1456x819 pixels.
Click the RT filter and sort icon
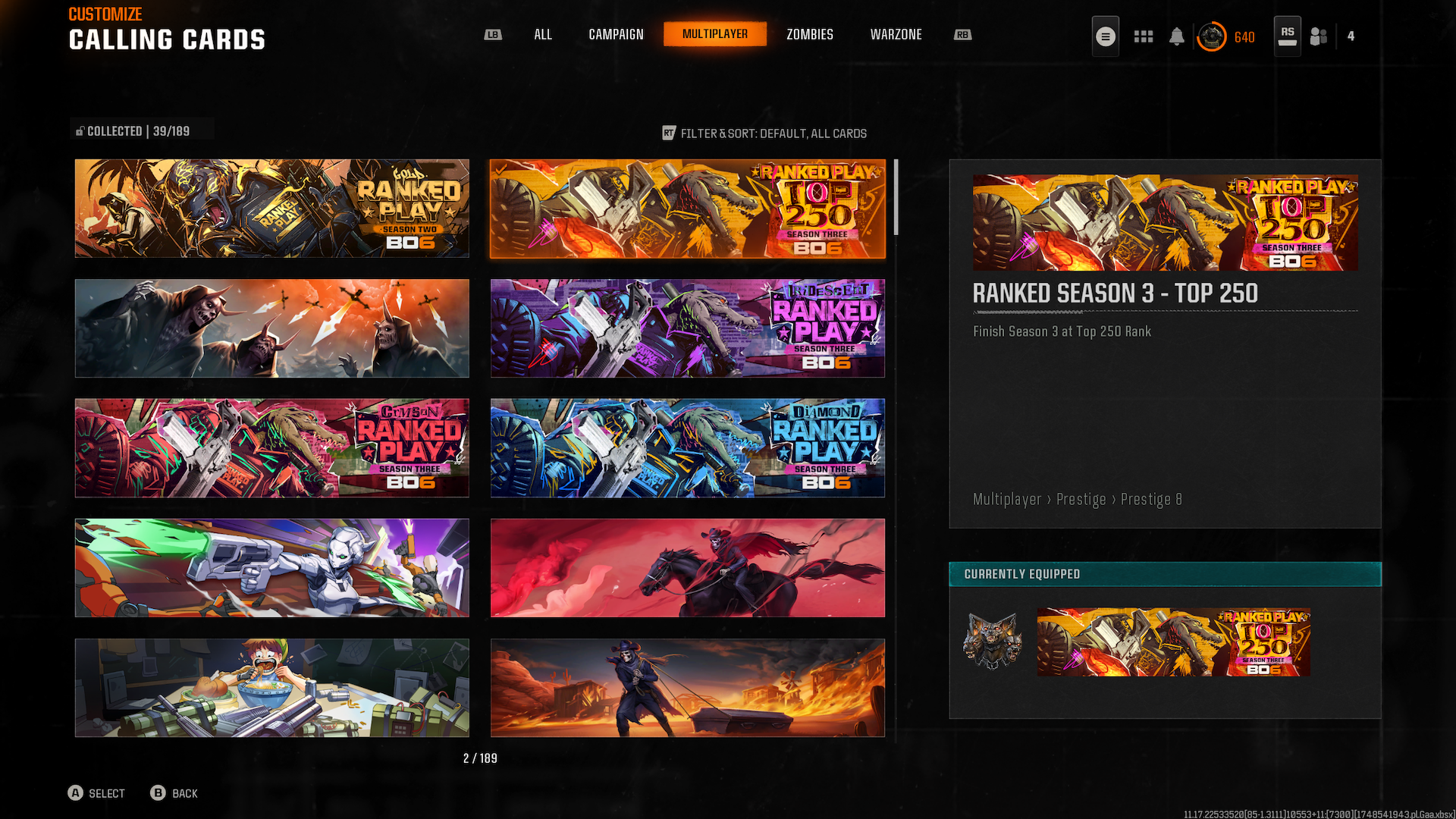pyautogui.click(x=669, y=133)
